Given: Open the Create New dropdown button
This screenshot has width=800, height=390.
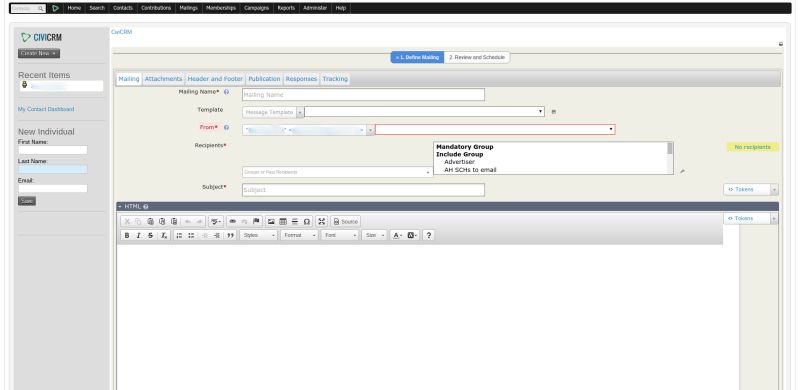Looking at the screenshot, I should tap(39, 53).
